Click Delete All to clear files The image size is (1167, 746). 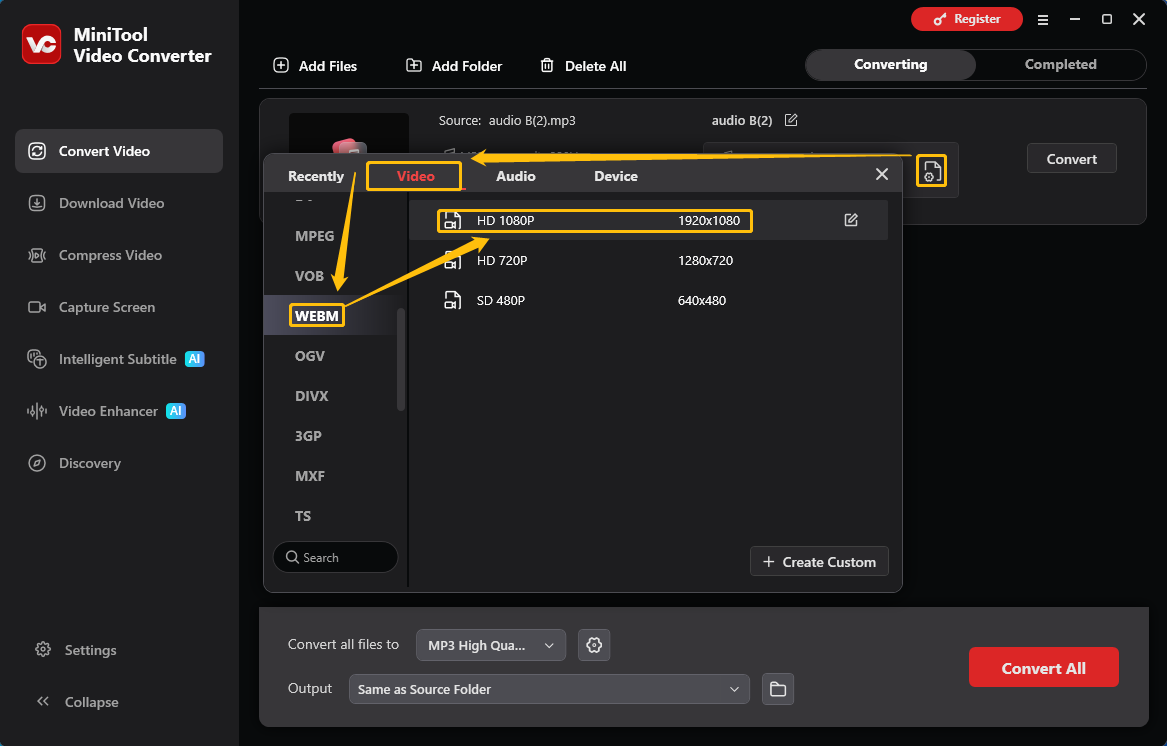click(583, 66)
